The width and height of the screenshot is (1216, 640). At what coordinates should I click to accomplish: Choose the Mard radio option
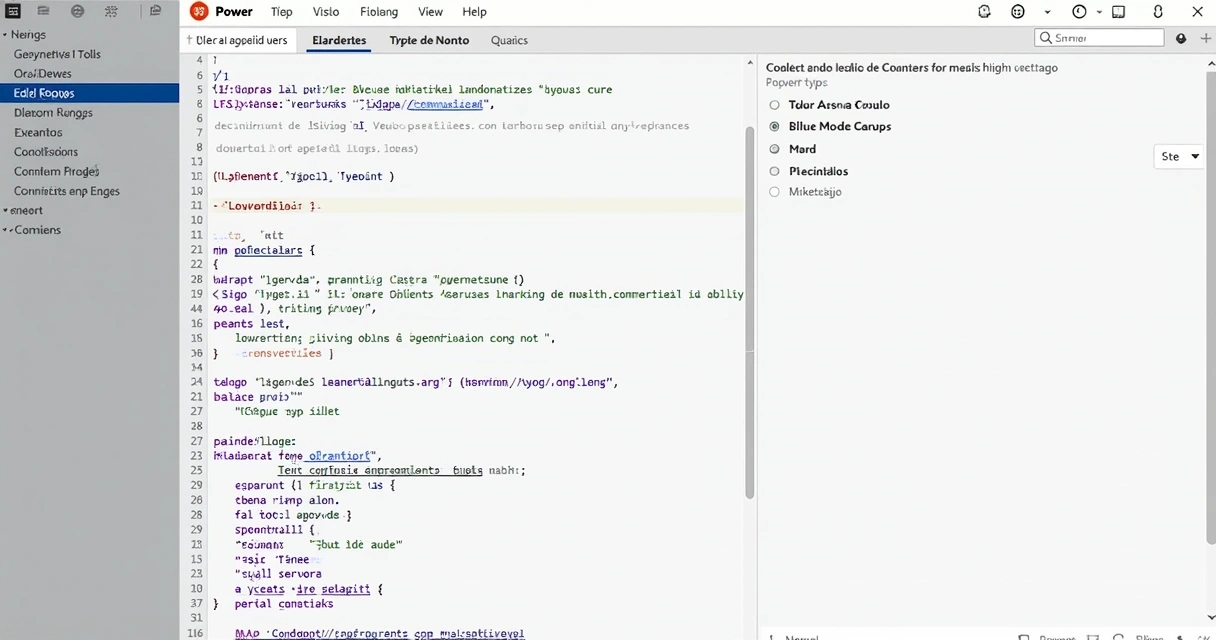point(774,149)
